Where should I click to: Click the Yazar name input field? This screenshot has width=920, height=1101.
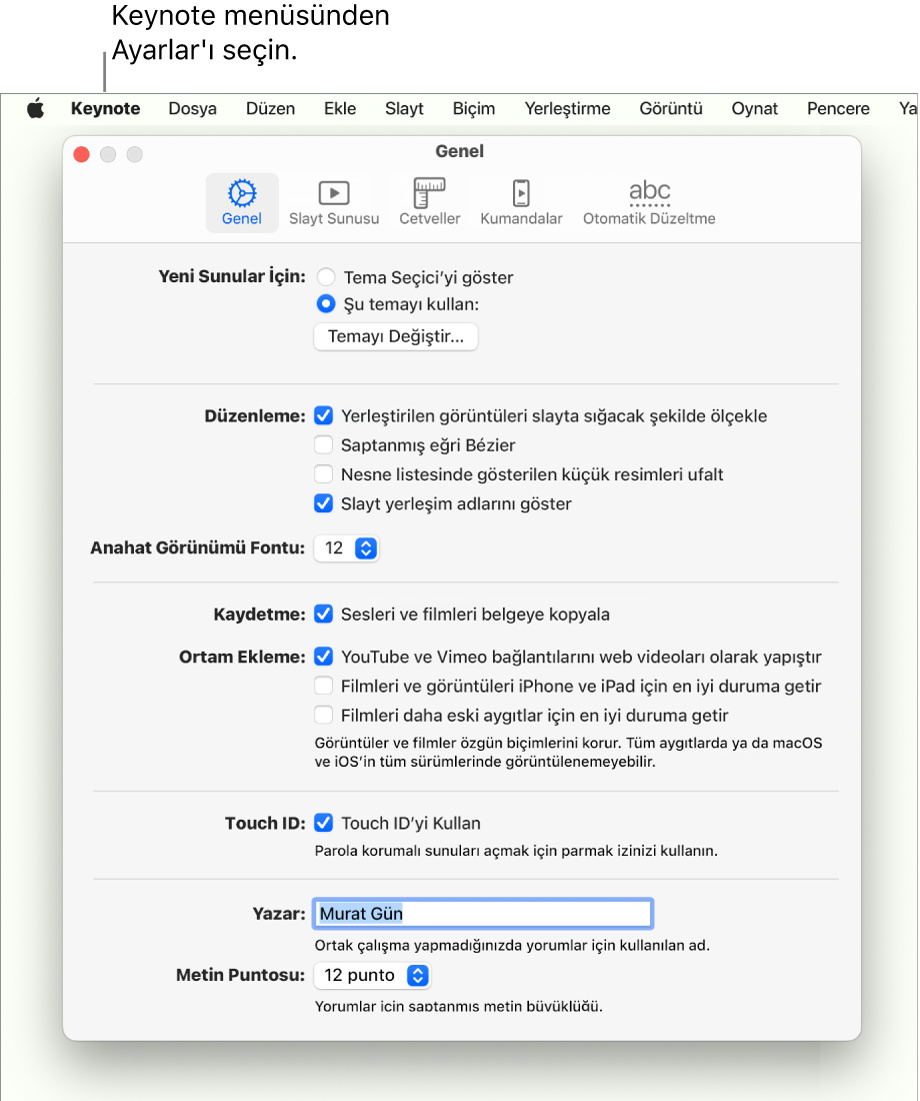coord(483,914)
